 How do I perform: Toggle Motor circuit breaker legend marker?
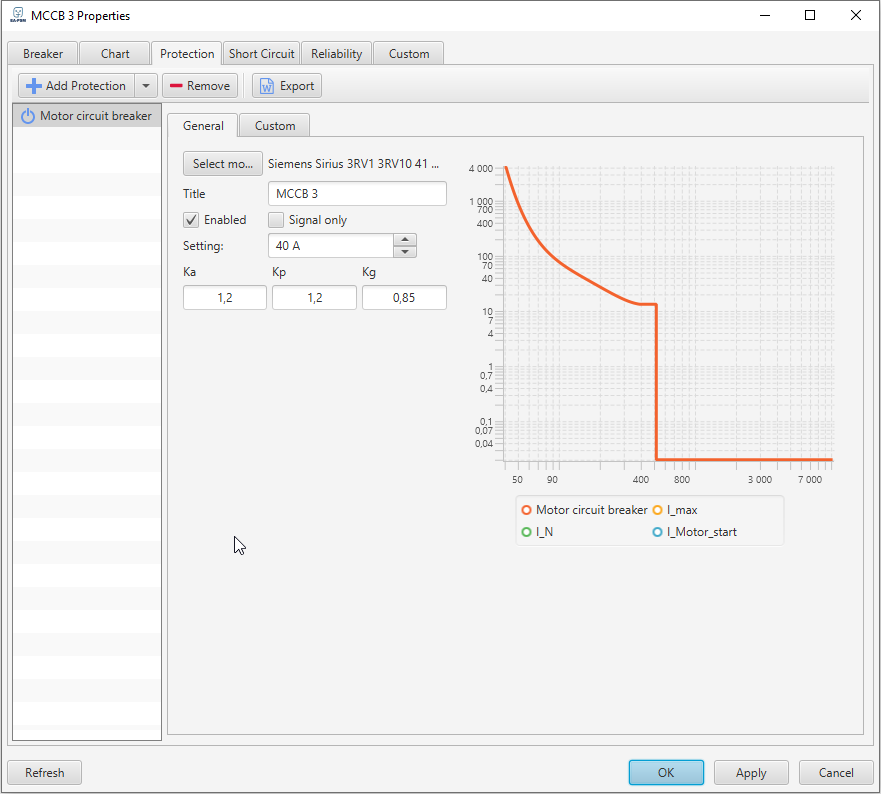pyautogui.click(x=526, y=510)
